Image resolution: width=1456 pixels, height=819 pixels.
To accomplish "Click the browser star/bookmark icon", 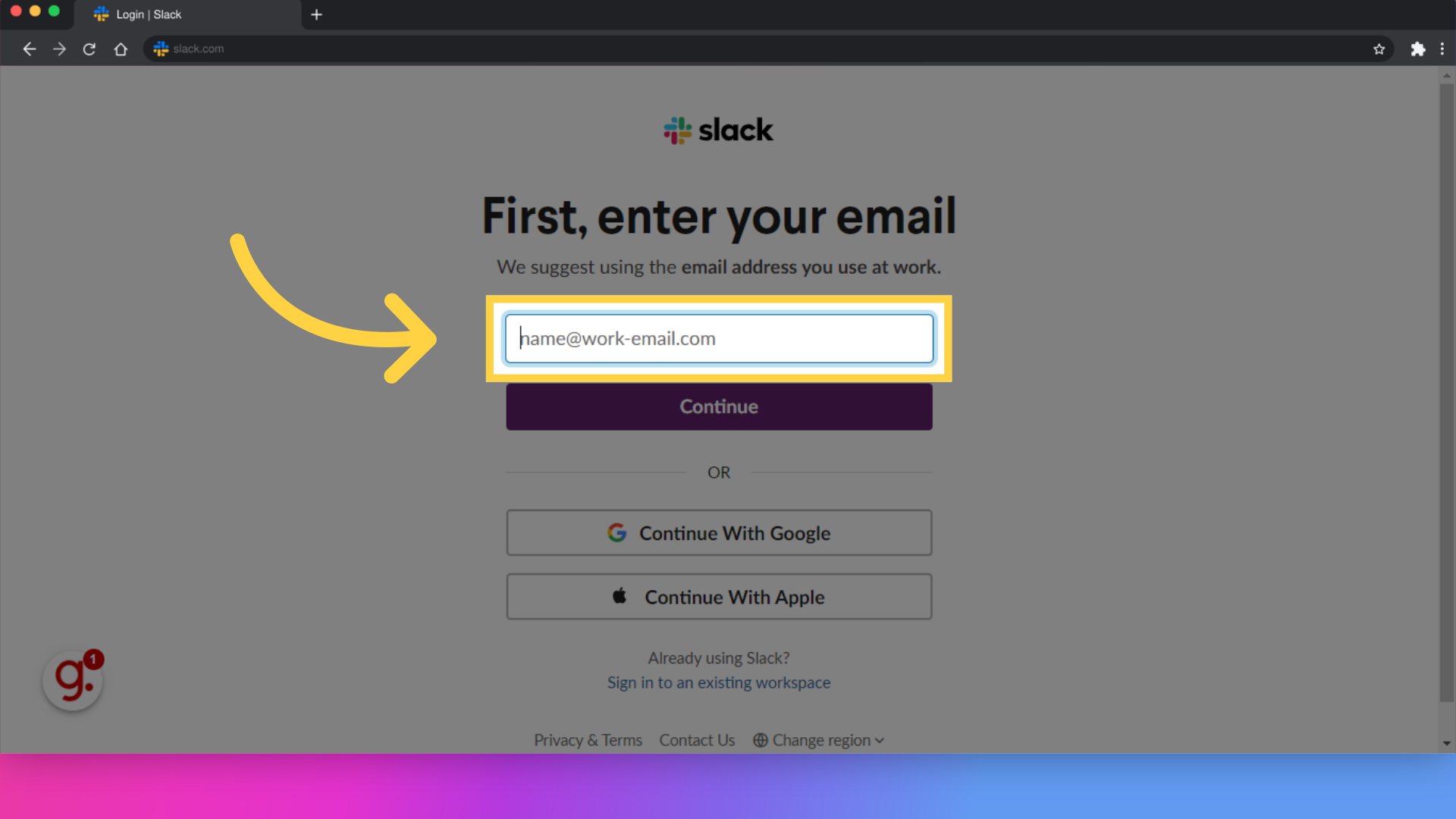I will click(x=1378, y=48).
